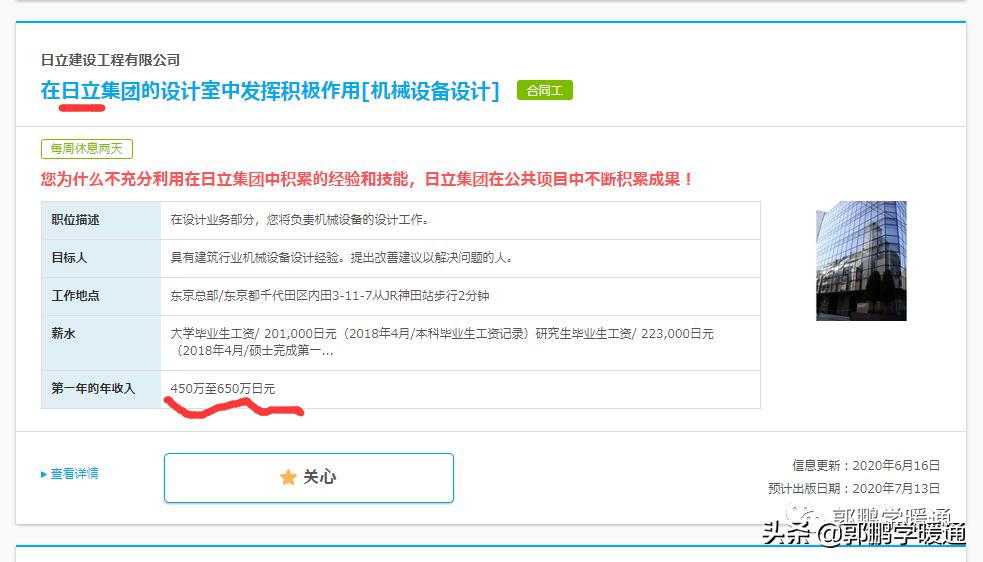Image resolution: width=983 pixels, height=562 pixels.
Task: Click the 信息更新：2020年6月16日 date
Action: pyautogui.click(x=866, y=465)
